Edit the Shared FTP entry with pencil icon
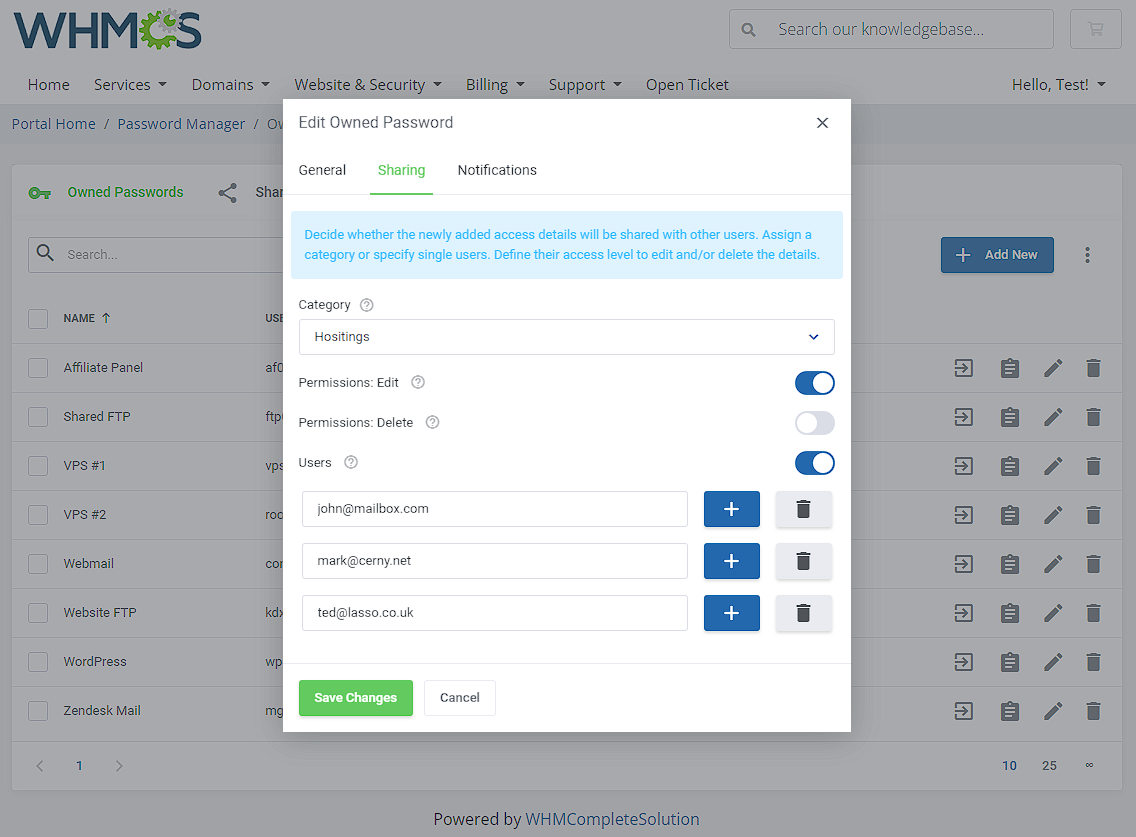The height and width of the screenshot is (837, 1136). (1053, 417)
